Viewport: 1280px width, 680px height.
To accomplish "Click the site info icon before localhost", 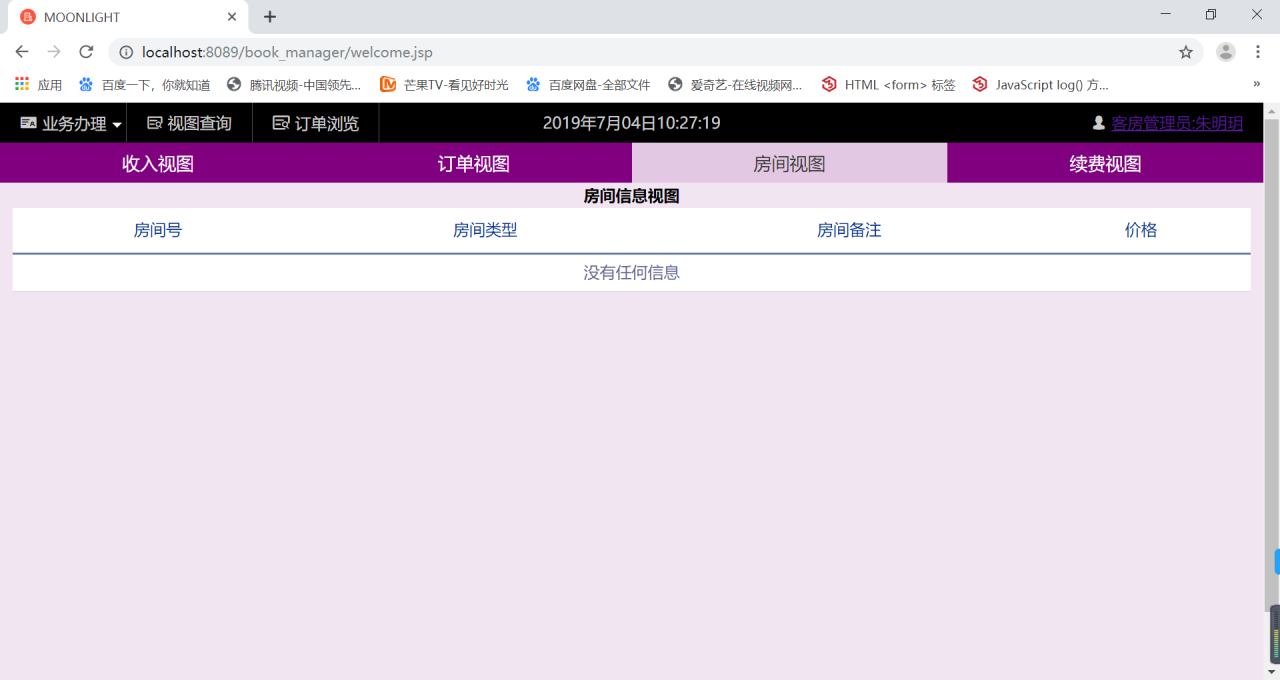I will coord(126,52).
